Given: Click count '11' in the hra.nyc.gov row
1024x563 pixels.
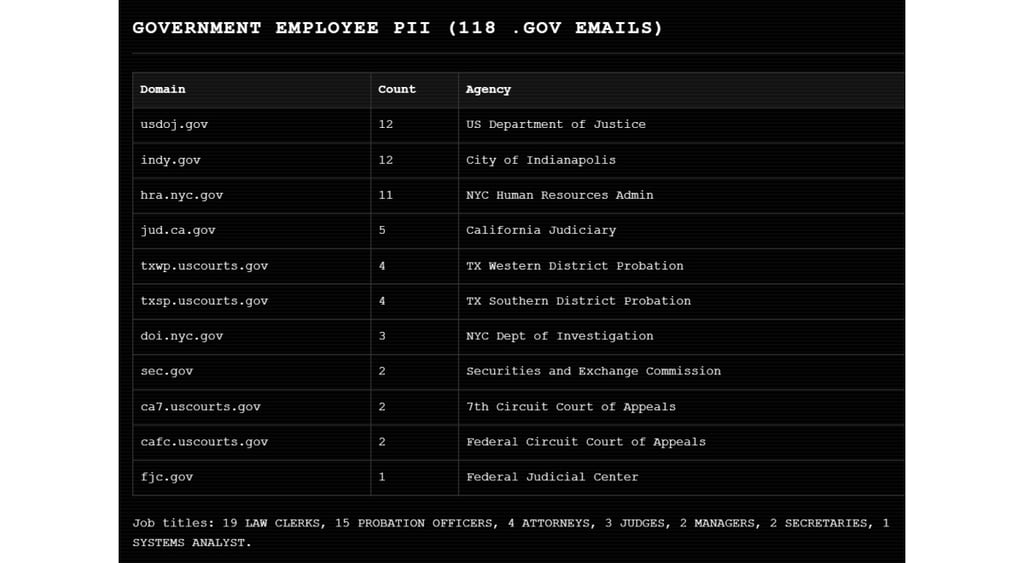Looking at the screenshot, I should click(414, 195).
